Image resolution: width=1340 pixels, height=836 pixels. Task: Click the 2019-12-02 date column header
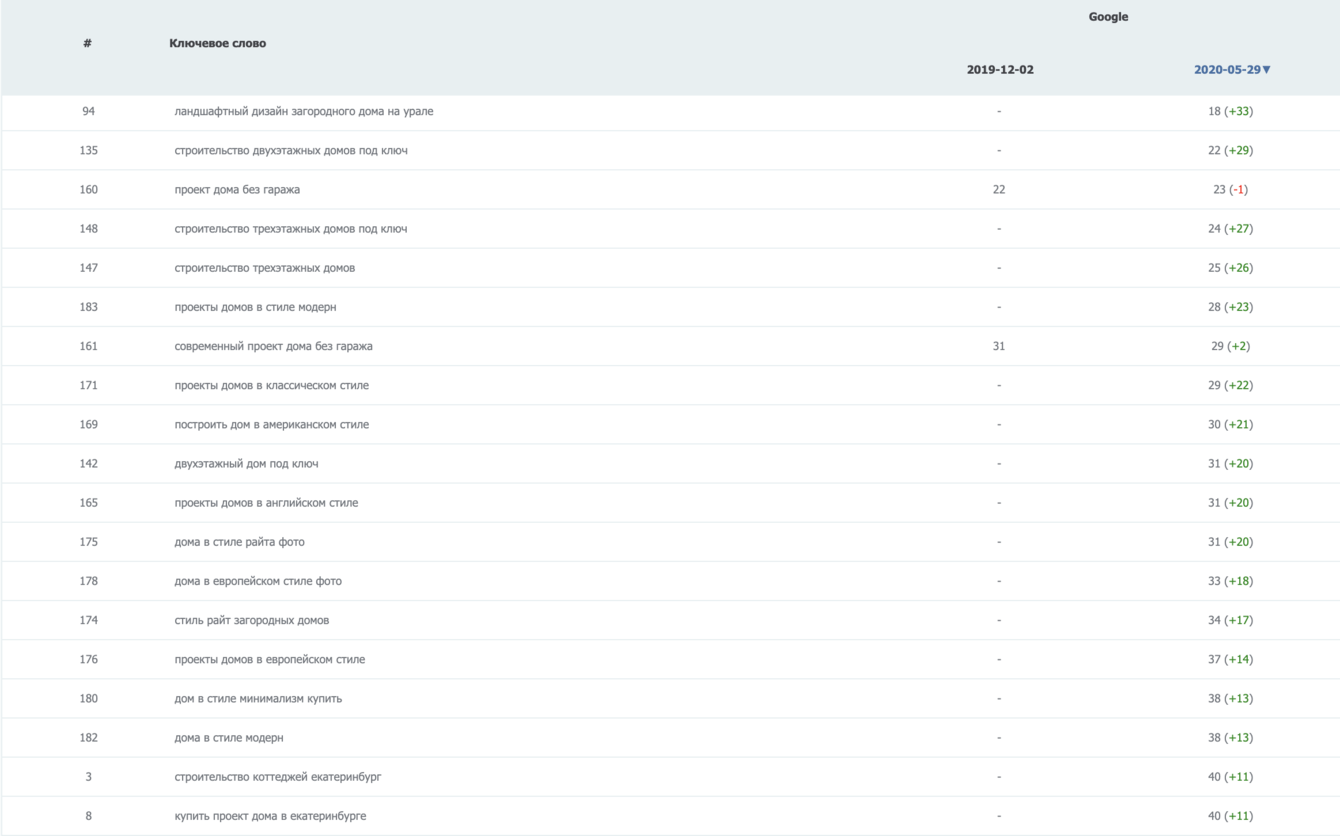(x=1000, y=70)
